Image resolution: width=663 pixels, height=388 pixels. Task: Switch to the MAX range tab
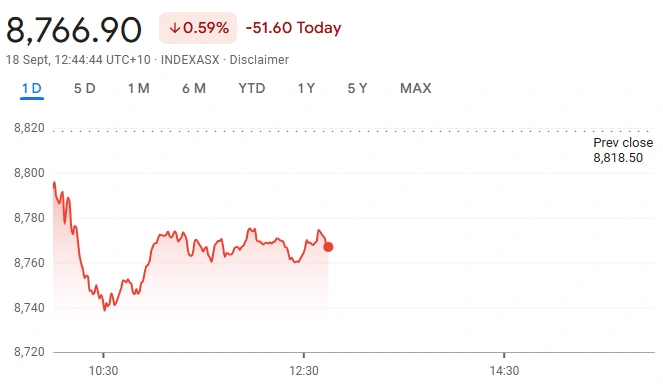(x=416, y=88)
